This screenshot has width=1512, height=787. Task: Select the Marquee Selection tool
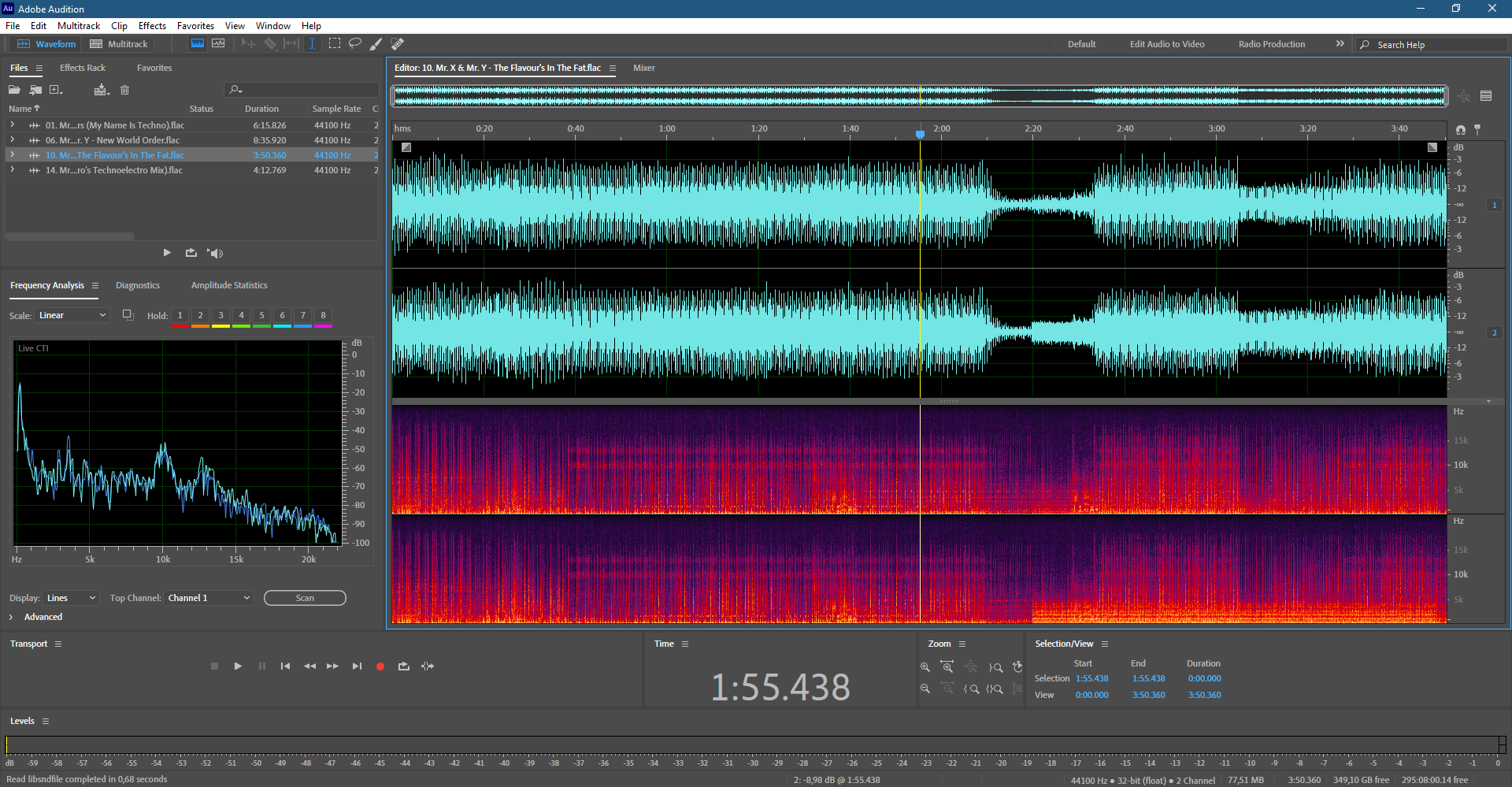click(x=335, y=44)
